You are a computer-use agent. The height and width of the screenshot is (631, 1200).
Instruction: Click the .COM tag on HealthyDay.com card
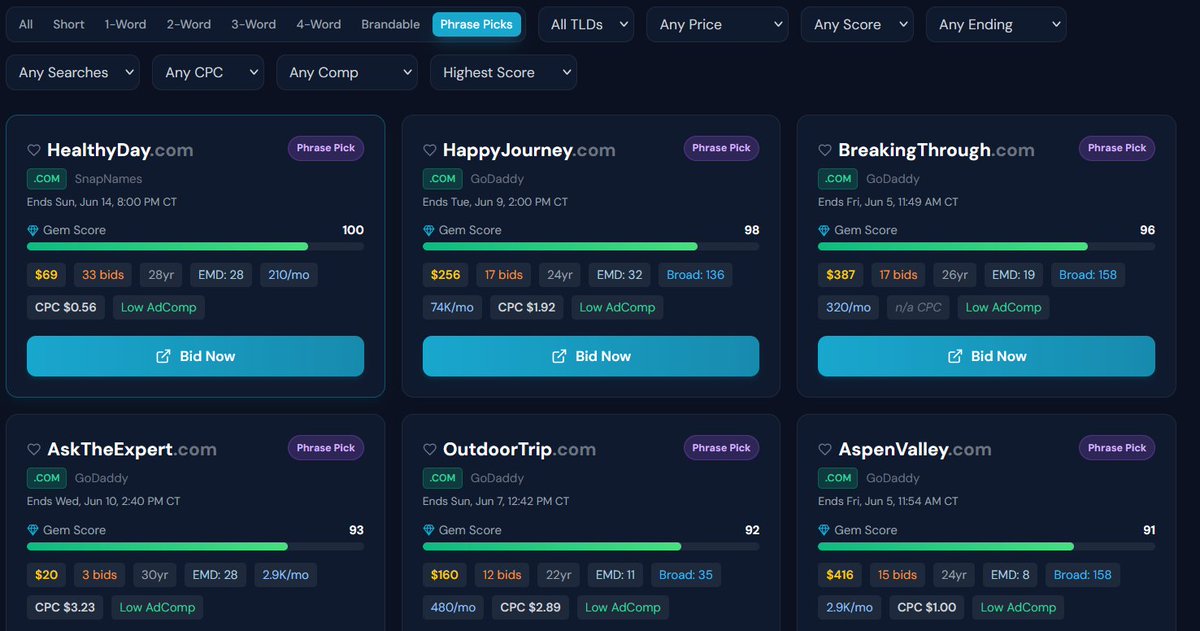click(x=47, y=179)
